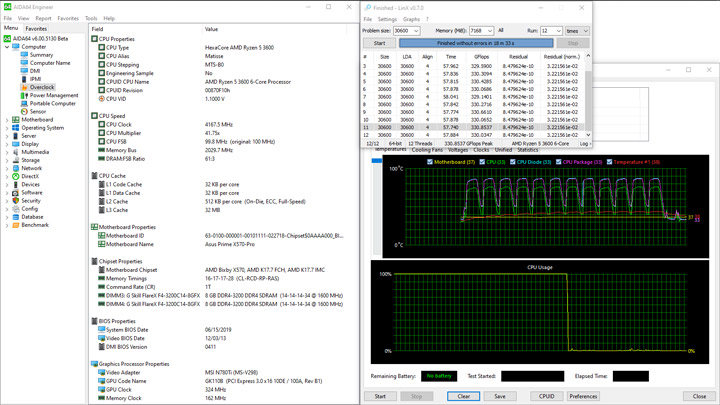The width and height of the screenshot is (720, 405).
Task: Open Sensor page in sidebar
Action: coord(38,112)
